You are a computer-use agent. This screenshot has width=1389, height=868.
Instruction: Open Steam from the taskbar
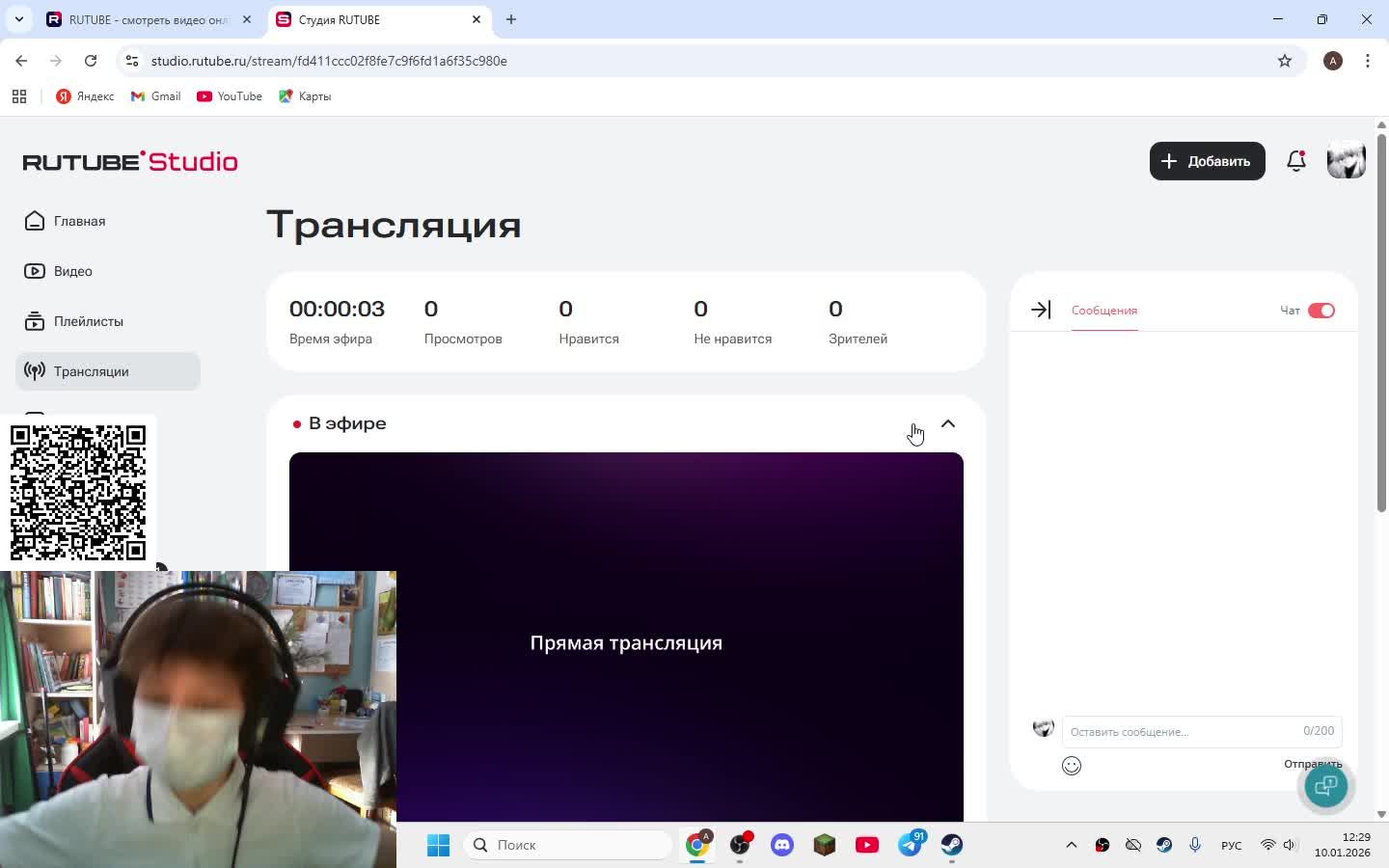pos(952,845)
